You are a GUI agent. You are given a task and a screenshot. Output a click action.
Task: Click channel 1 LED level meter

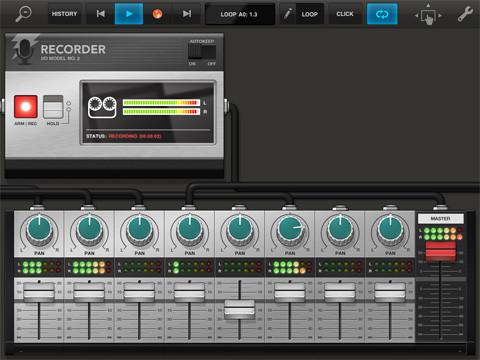click(x=39, y=267)
